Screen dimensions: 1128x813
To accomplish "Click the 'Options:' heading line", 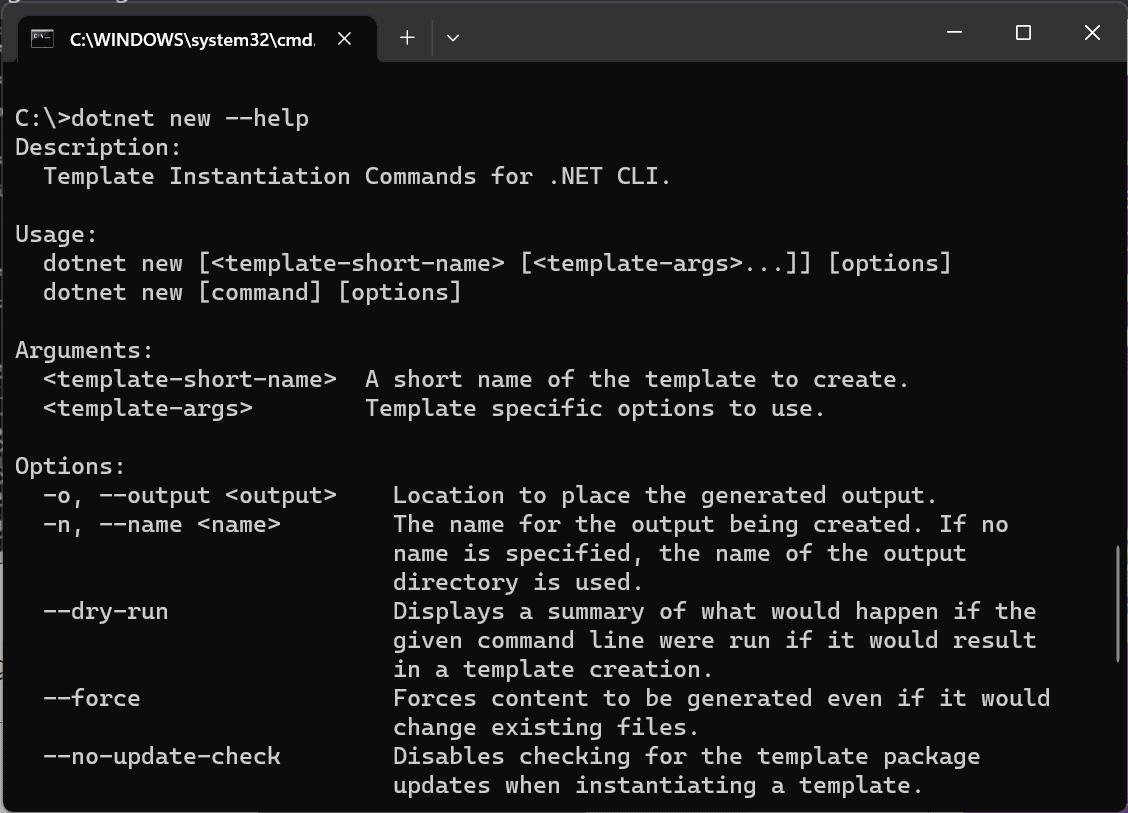I will [x=71, y=466].
